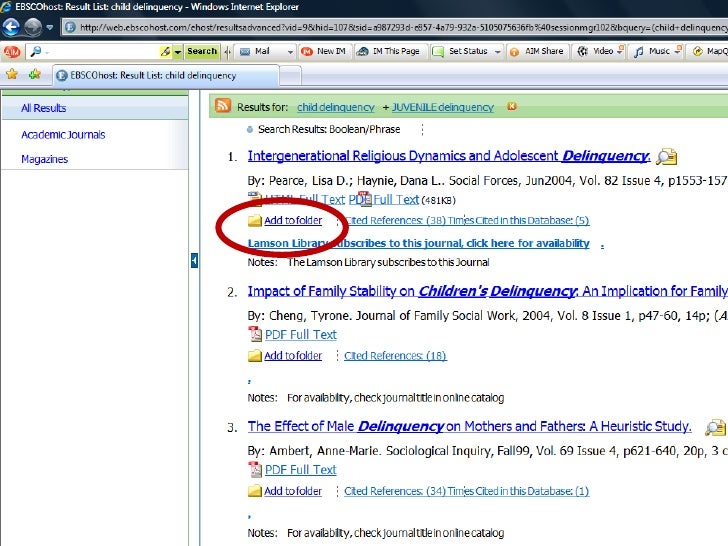Click Add to folder for result 1
This screenshot has width=728, height=546.
pyautogui.click(x=293, y=221)
